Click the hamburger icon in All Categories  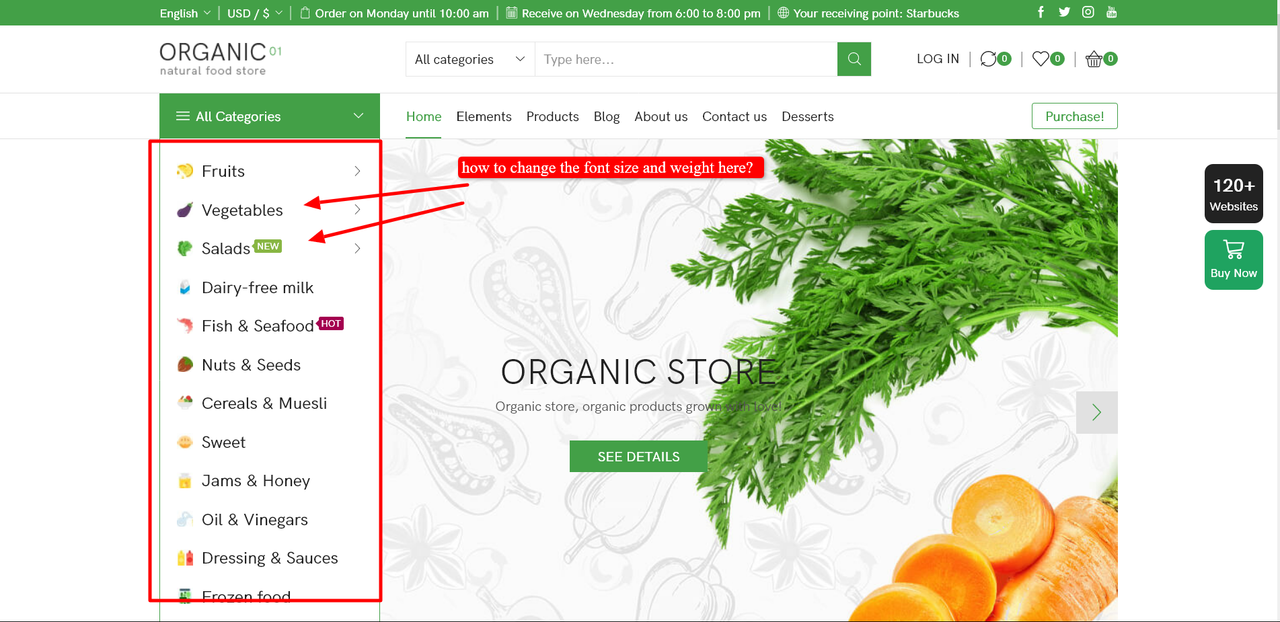(x=182, y=116)
